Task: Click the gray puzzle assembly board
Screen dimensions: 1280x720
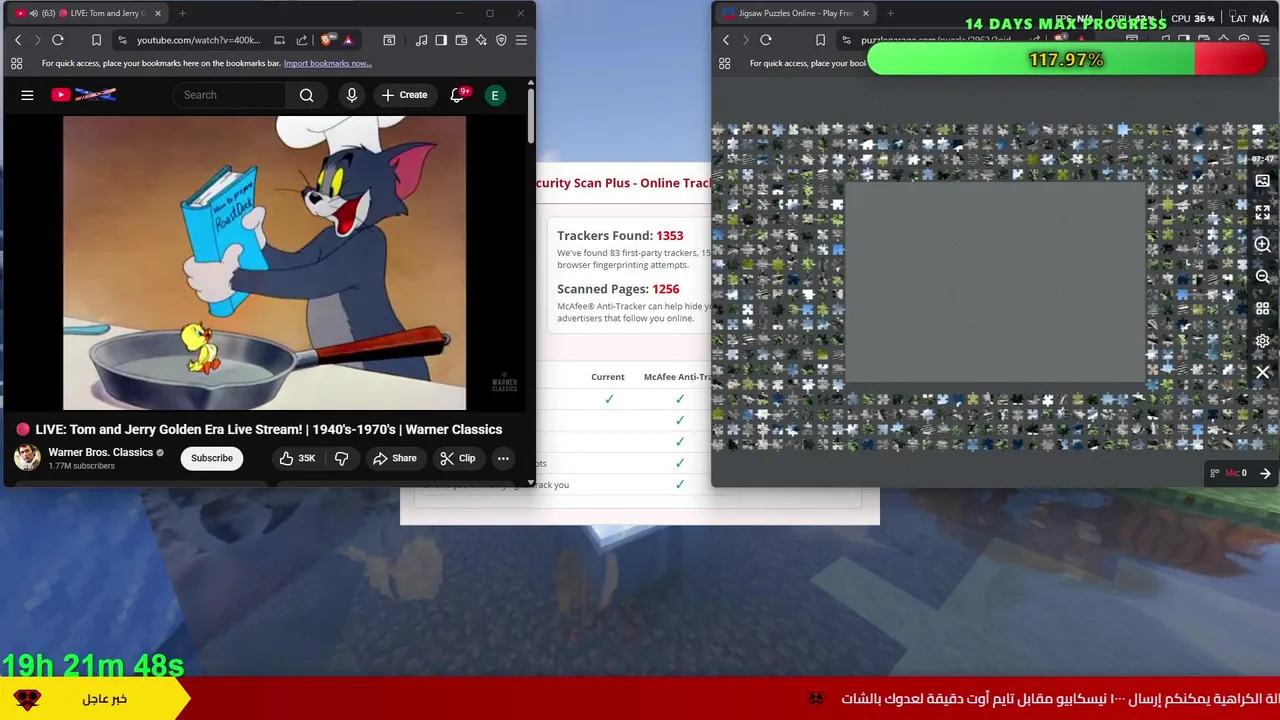Action: [995, 282]
